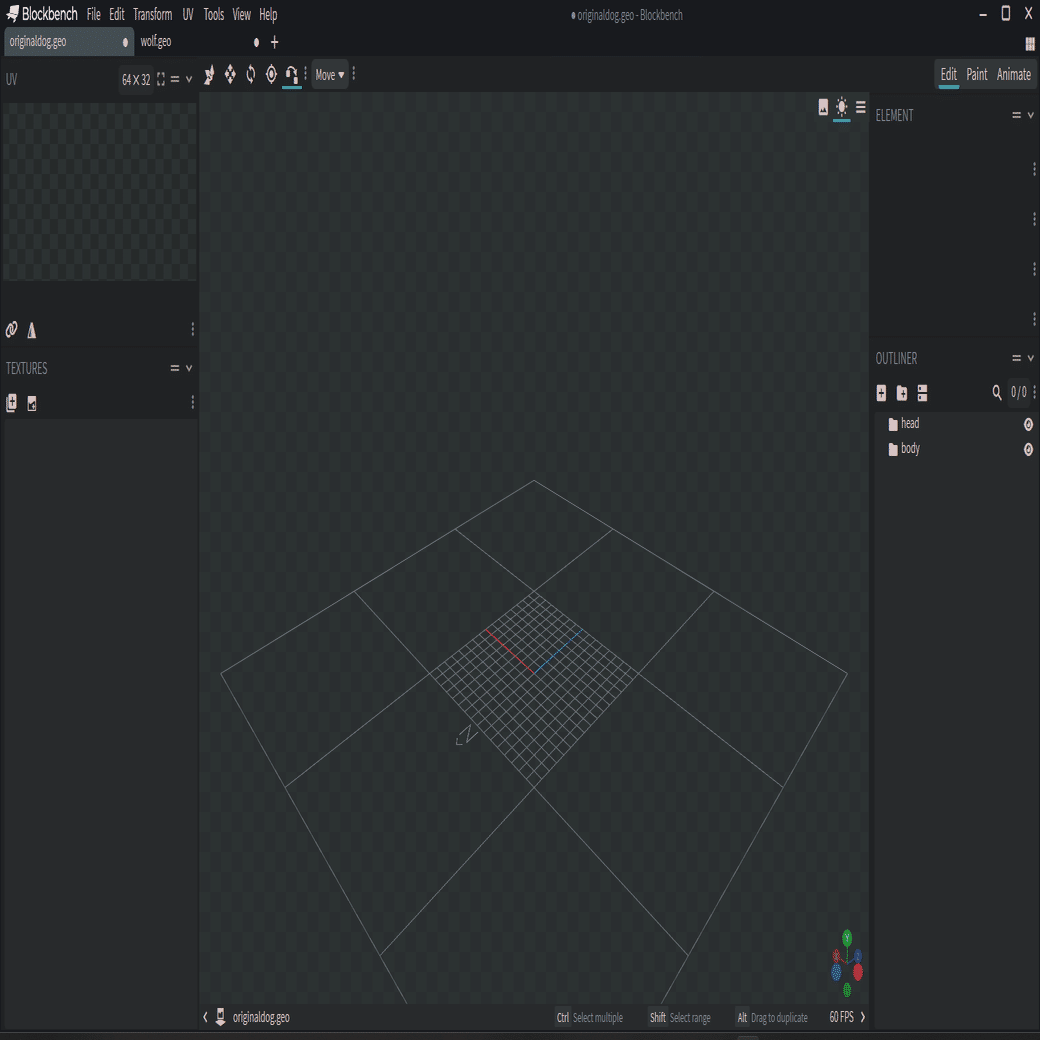Viewport: 1040px width, 1040px height.
Task: Click the outliner search magnifier icon
Action: (x=996, y=393)
